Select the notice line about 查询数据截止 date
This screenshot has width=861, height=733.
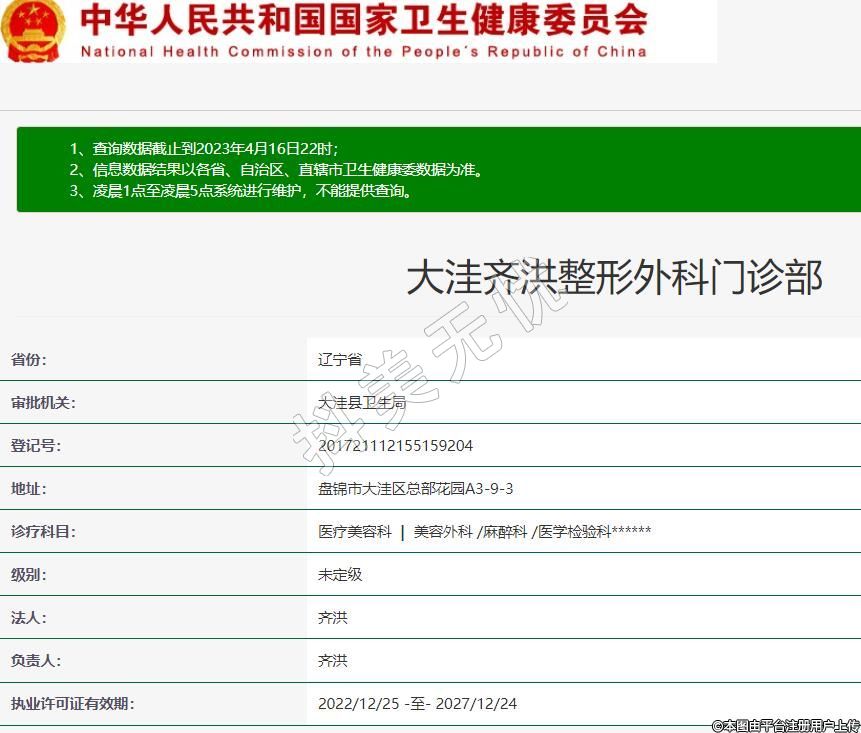pos(210,148)
